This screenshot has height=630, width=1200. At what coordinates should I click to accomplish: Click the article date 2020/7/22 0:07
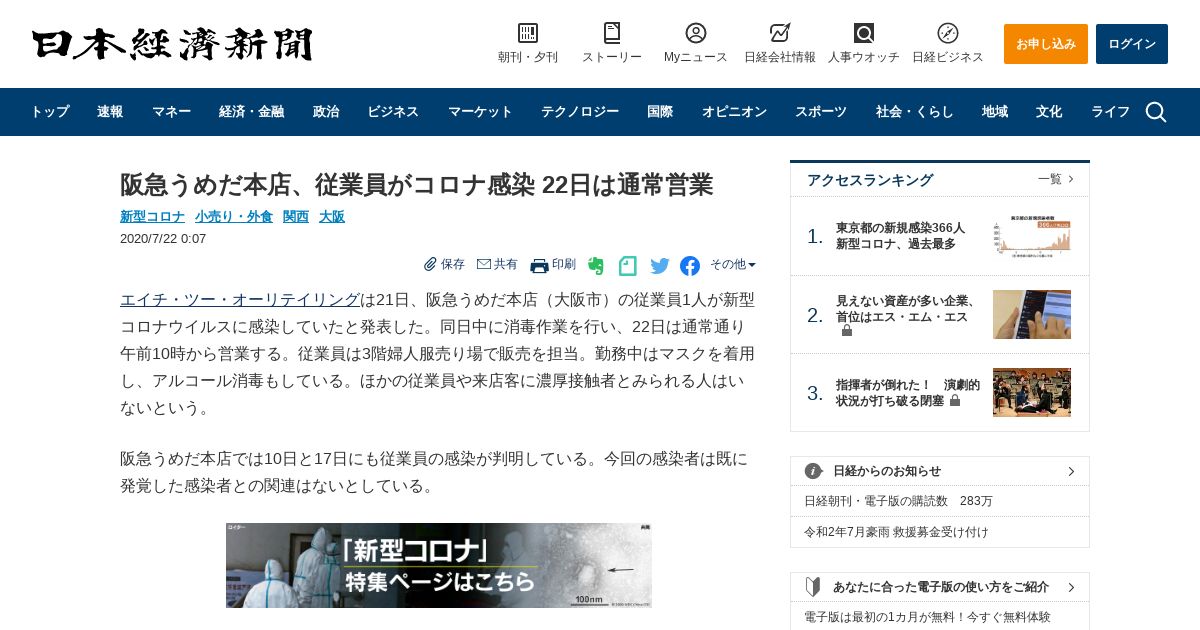163,239
